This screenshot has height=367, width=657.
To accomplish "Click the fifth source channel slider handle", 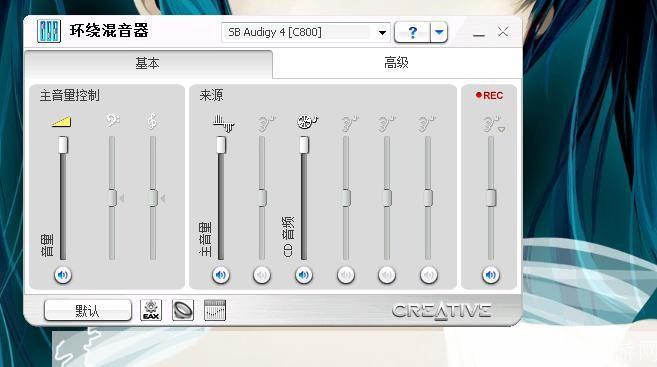I will point(387,198).
